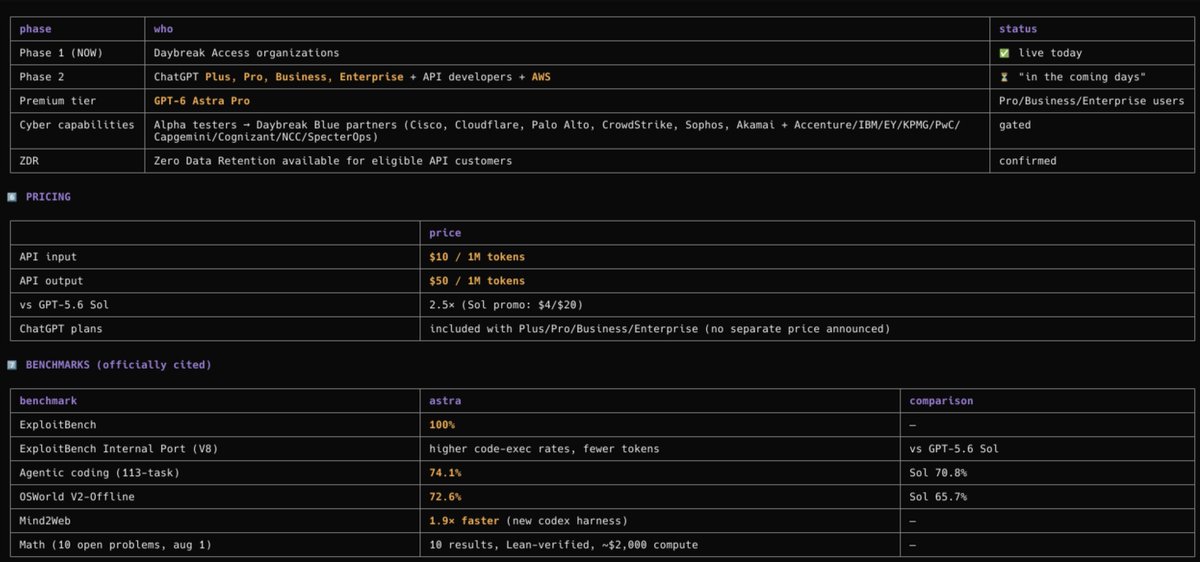Click the green checkmark beside live today

(x=1004, y=53)
